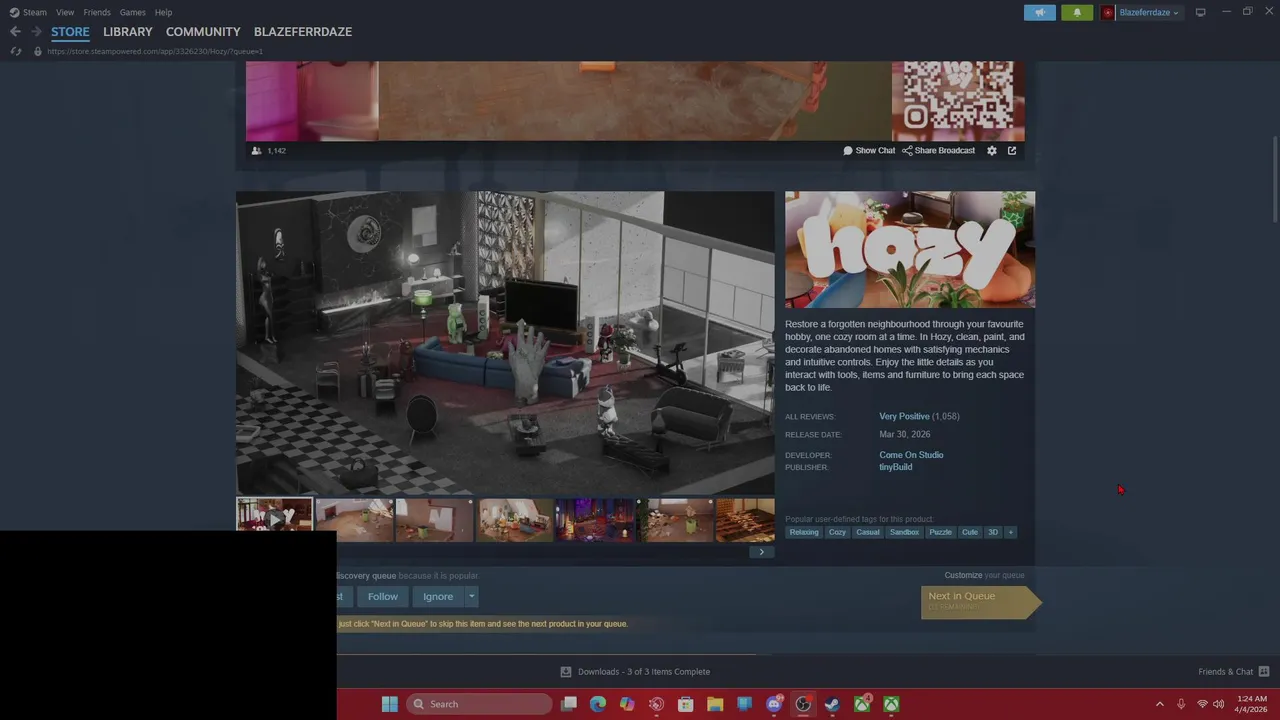The height and width of the screenshot is (720, 1280).
Task: Click Show Chat on the broadcast
Action: (x=869, y=151)
